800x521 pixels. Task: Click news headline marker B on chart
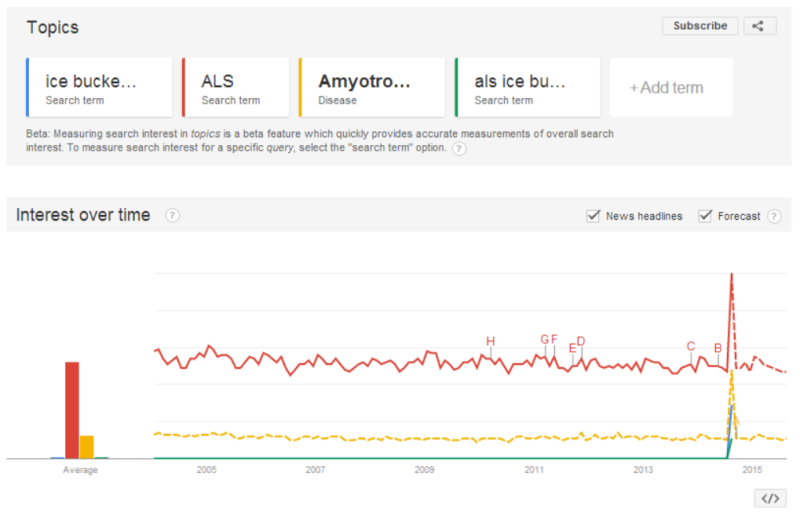pos(718,348)
